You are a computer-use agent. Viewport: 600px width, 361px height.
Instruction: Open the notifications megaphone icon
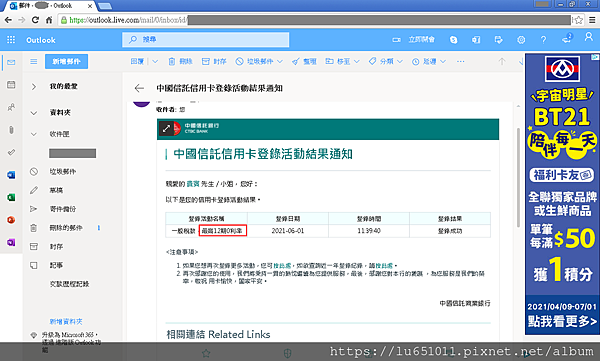click(566, 39)
